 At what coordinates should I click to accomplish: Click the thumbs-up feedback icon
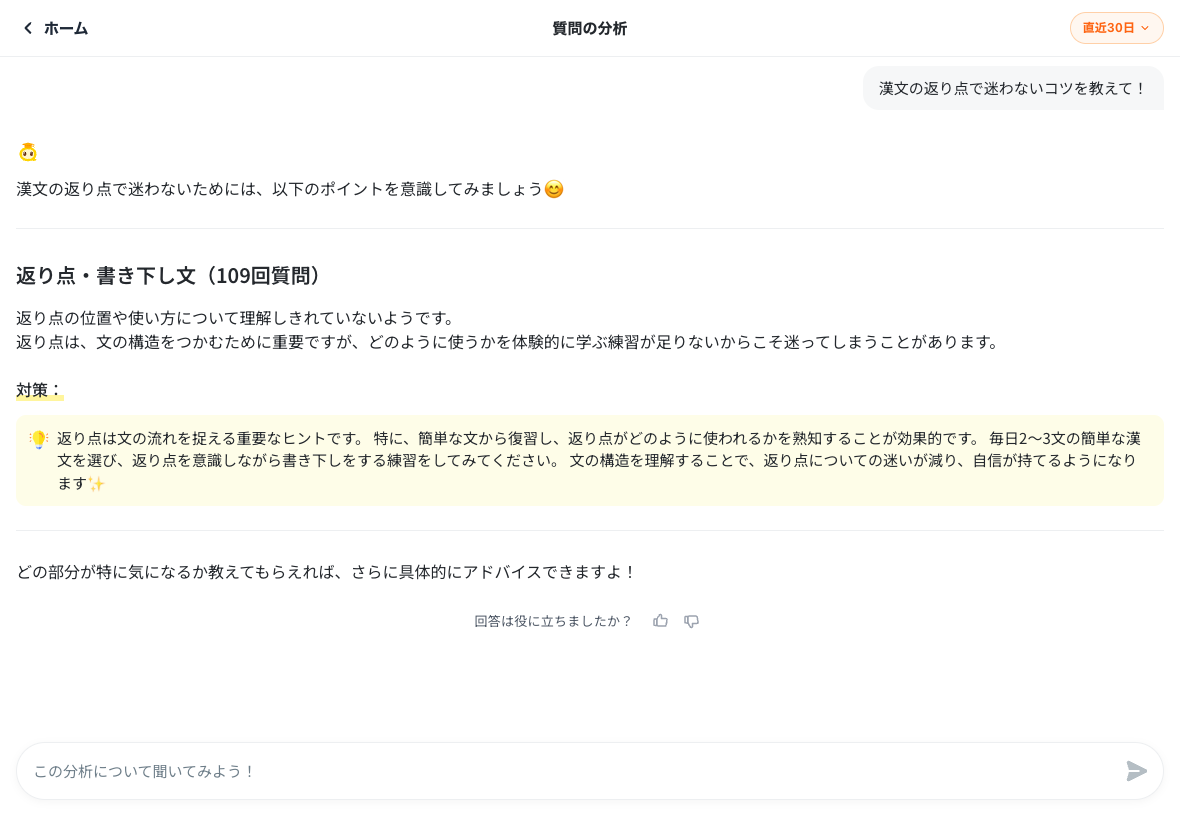(660, 621)
